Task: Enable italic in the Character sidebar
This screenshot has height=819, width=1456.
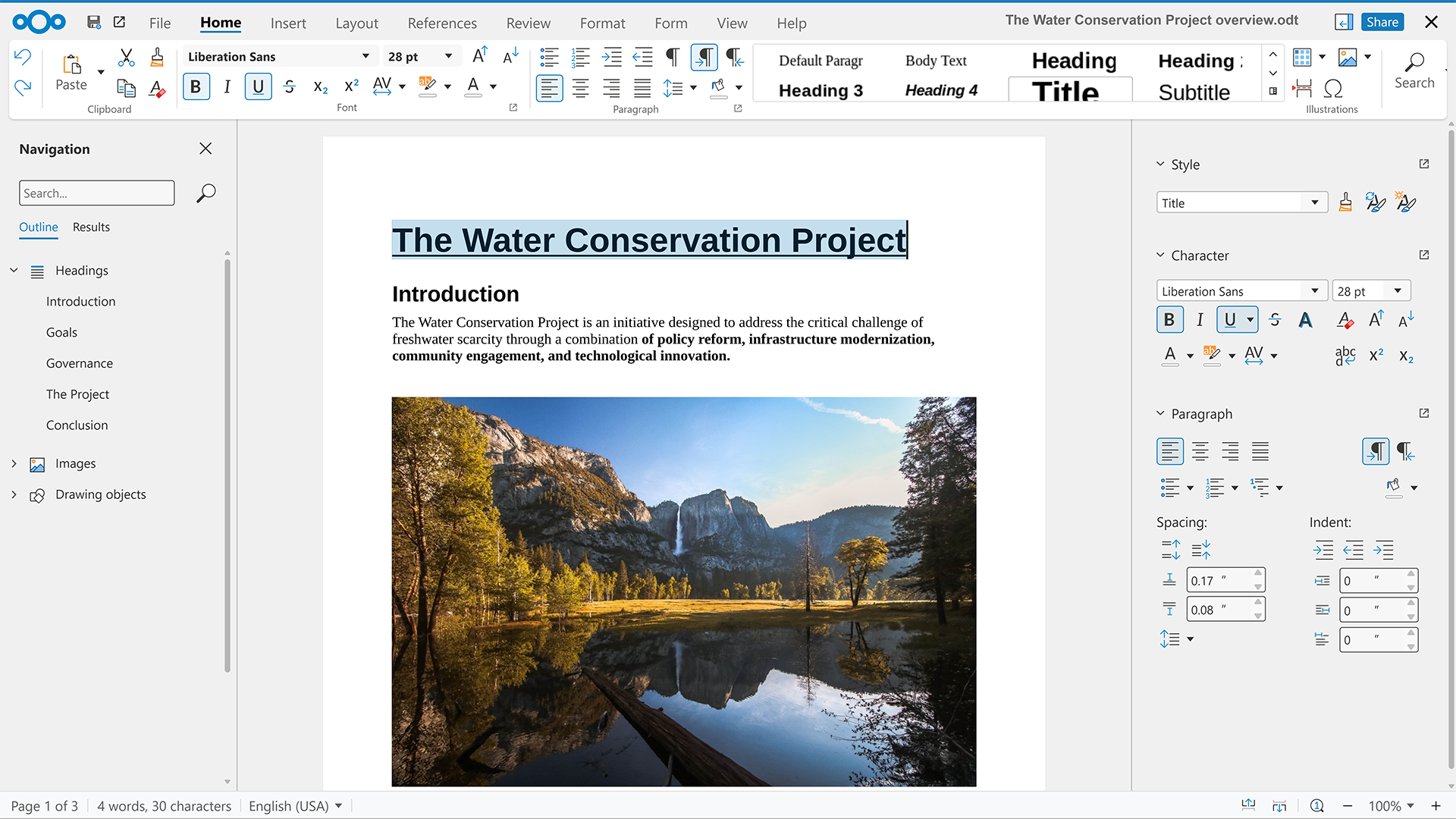Action: pyautogui.click(x=1200, y=319)
